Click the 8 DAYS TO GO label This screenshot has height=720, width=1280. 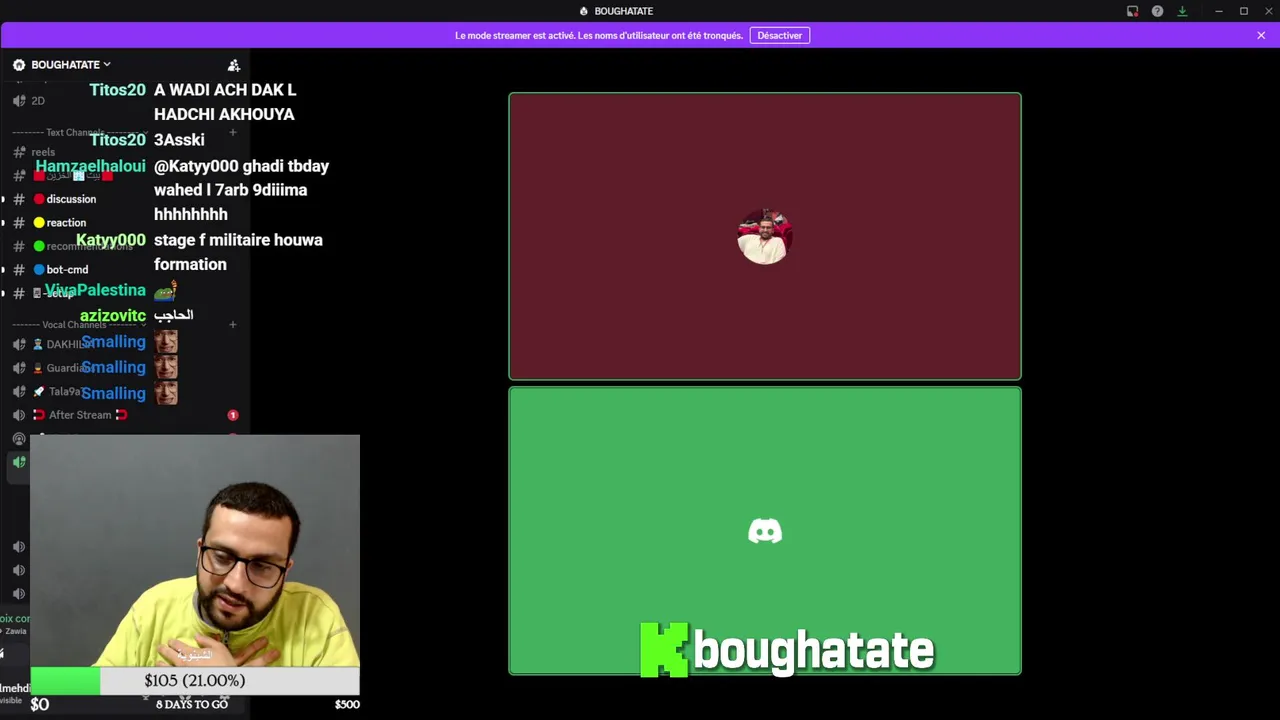tap(192, 704)
